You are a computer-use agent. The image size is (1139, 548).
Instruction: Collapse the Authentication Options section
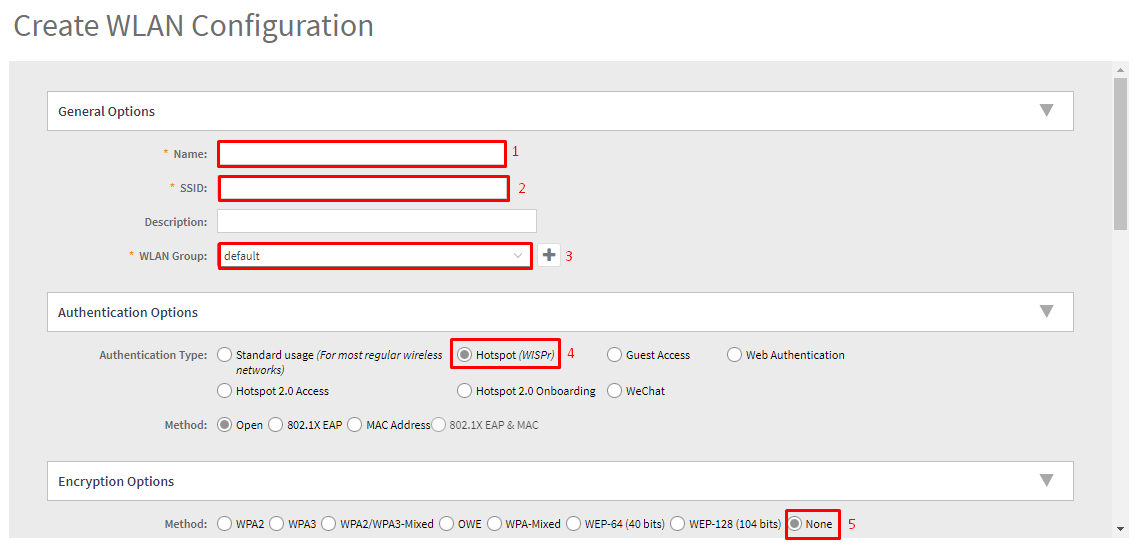pyautogui.click(x=1046, y=312)
